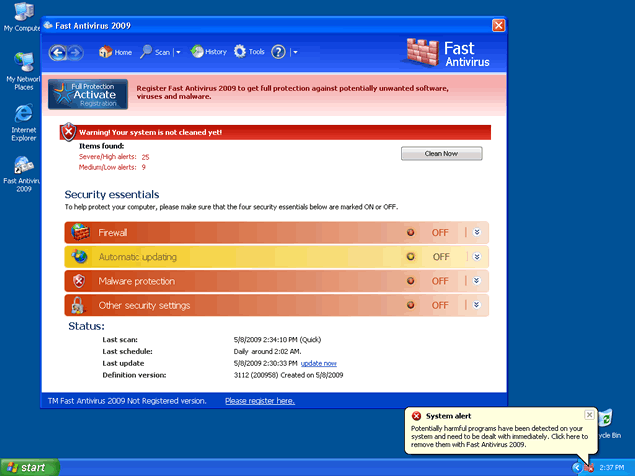The width and height of the screenshot is (635, 476).
Task: Open the Scan dropdown arrow
Action: click(178, 52)
